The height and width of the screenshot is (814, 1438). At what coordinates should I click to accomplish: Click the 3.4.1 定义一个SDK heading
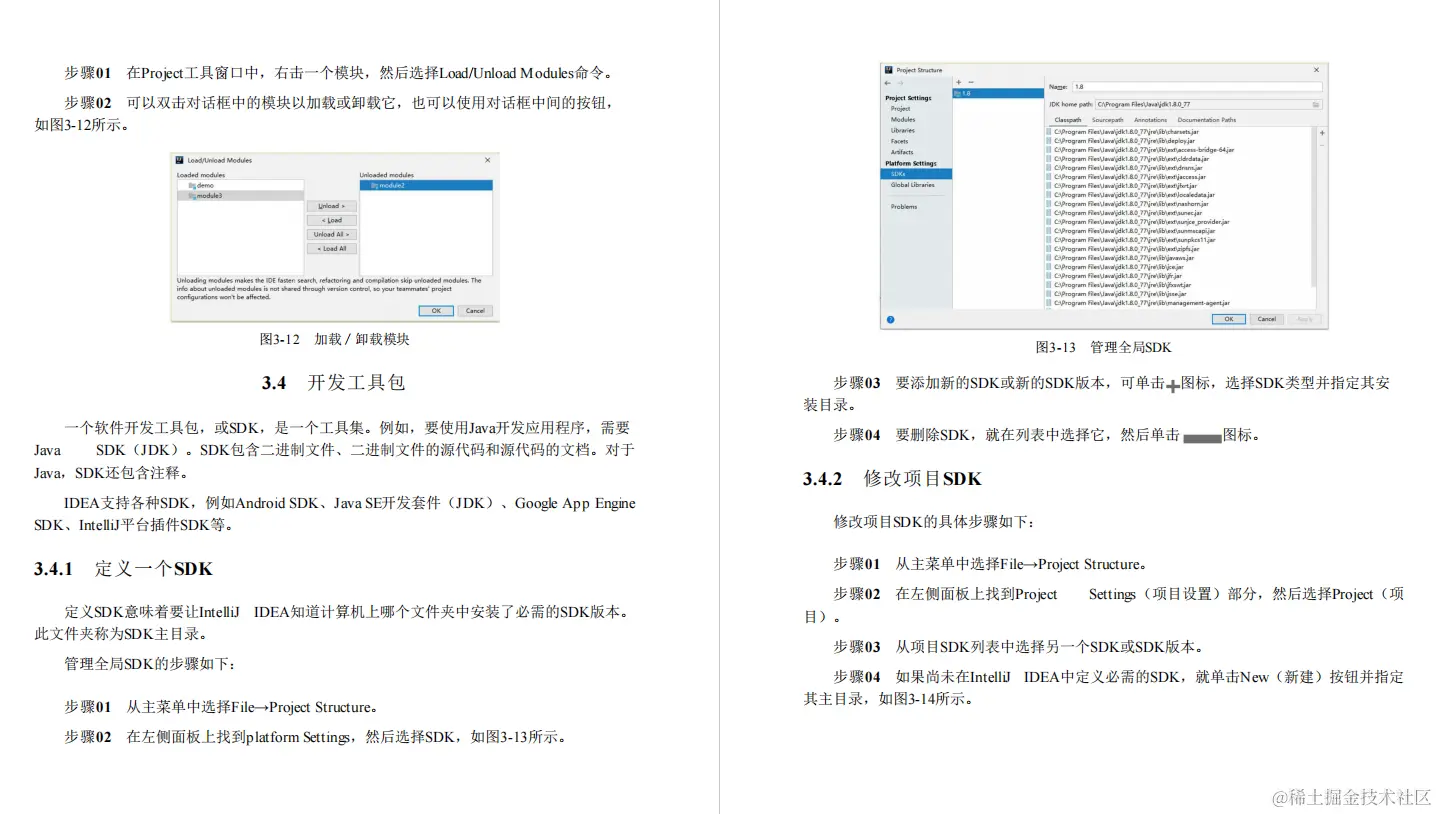[124, 569]
